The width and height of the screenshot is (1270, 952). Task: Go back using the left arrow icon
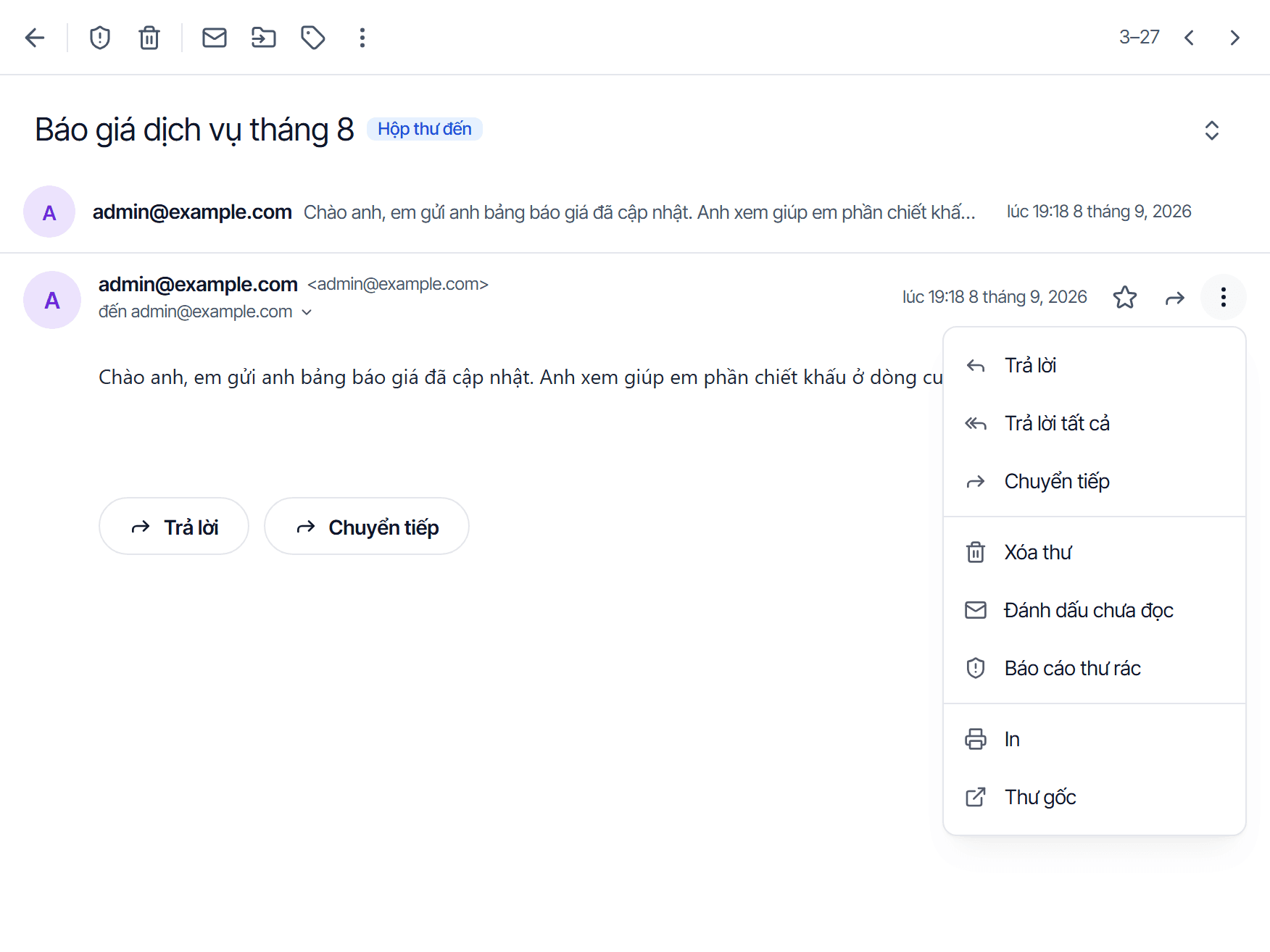tap(35, 38)
